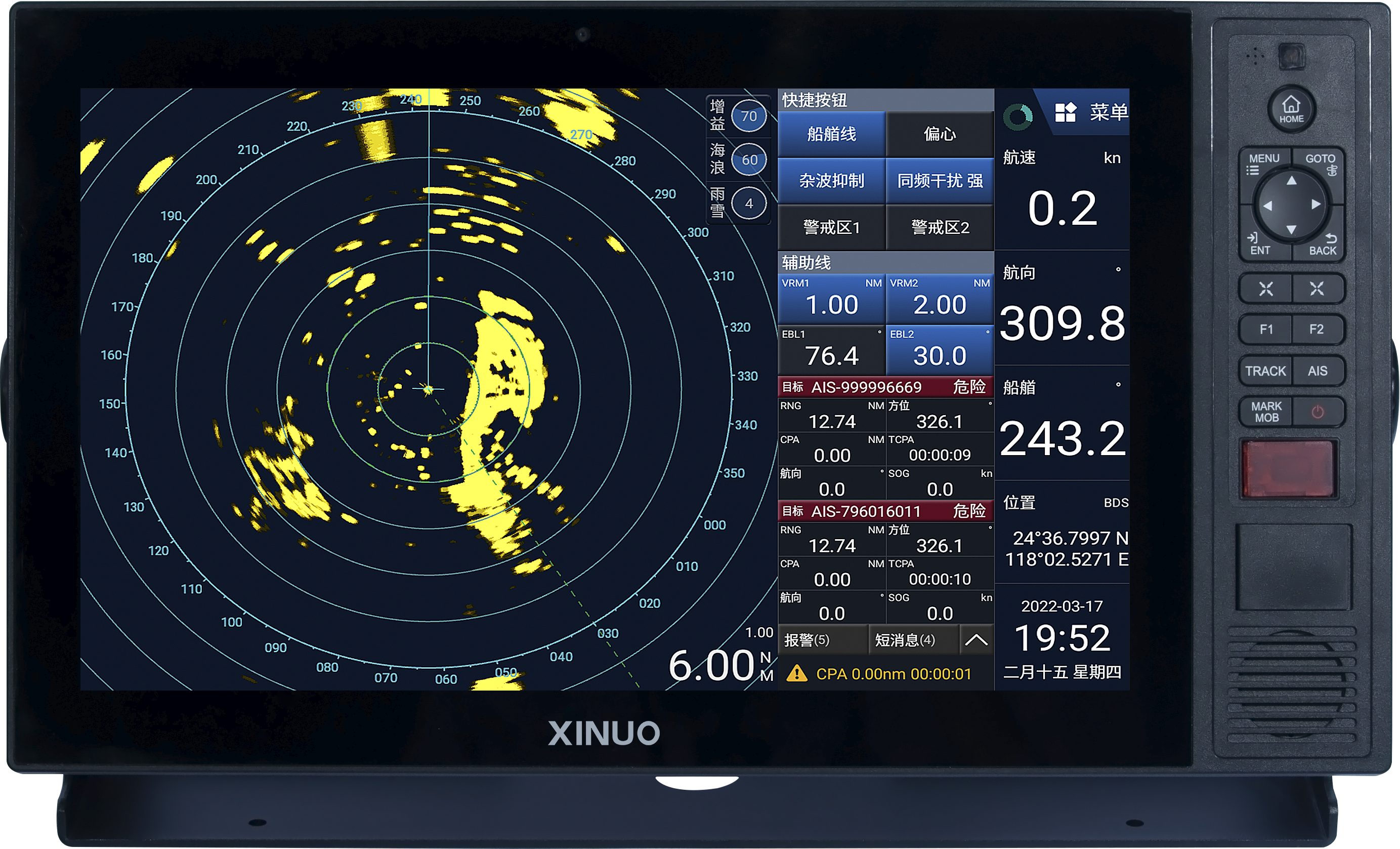Screen dimensions: 1400x849
Task: Open the 报警(5) alarms tab
Action: (x=823, y=640)
